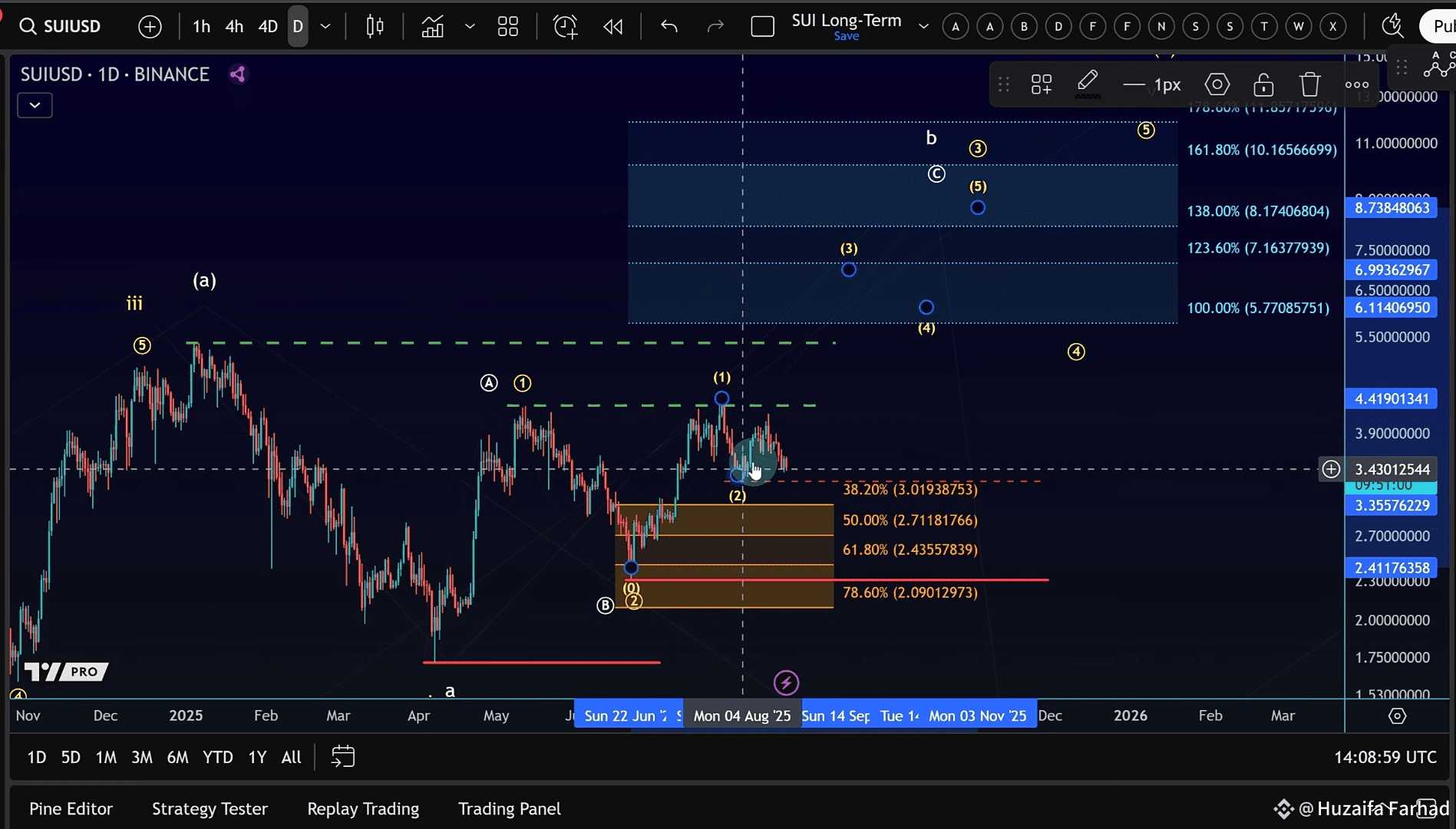1456x829 pixels.
Task: Select the 6M date range
Action: tap(177, 758)
